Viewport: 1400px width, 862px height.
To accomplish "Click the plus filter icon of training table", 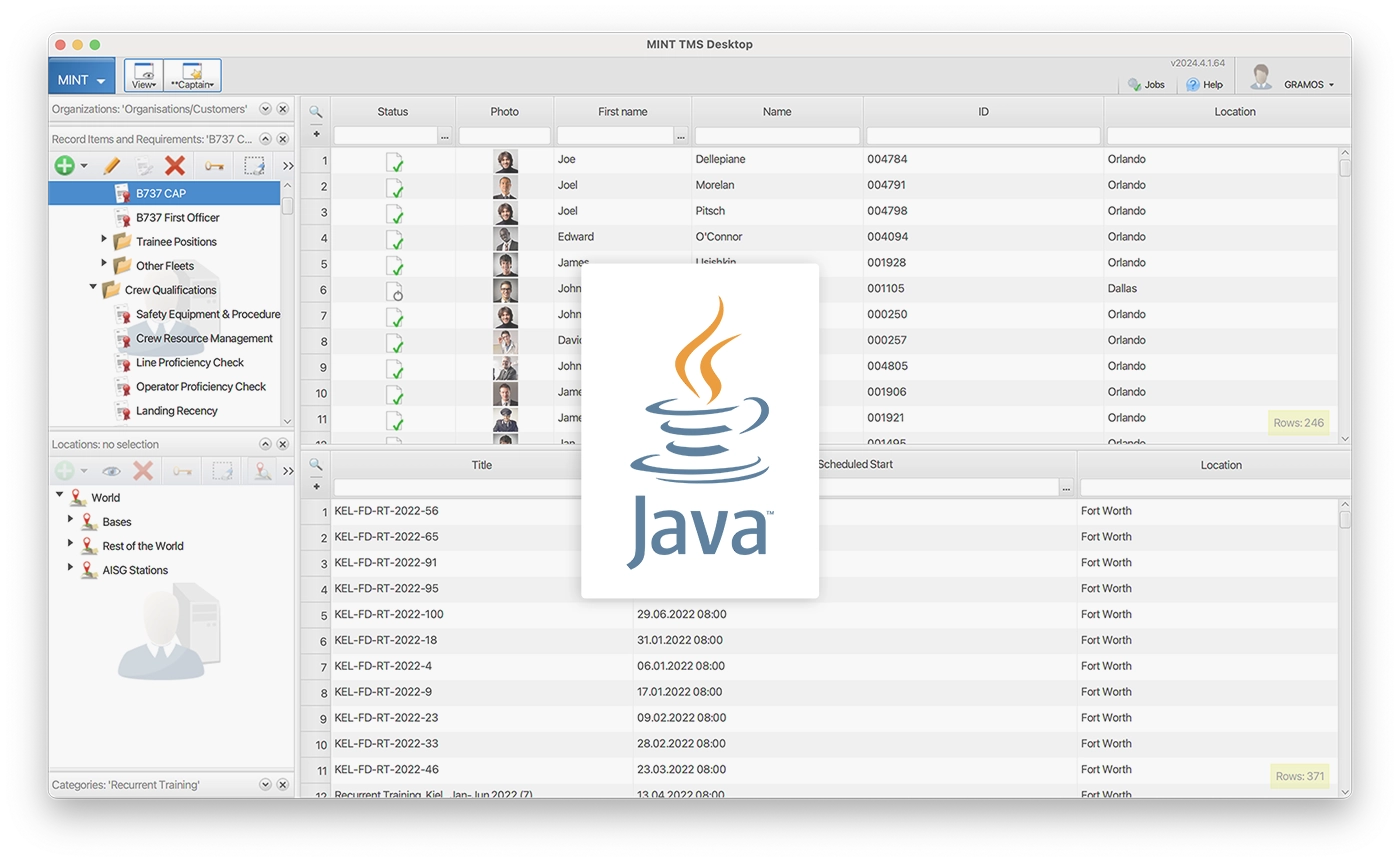I will tap(316, 487).
